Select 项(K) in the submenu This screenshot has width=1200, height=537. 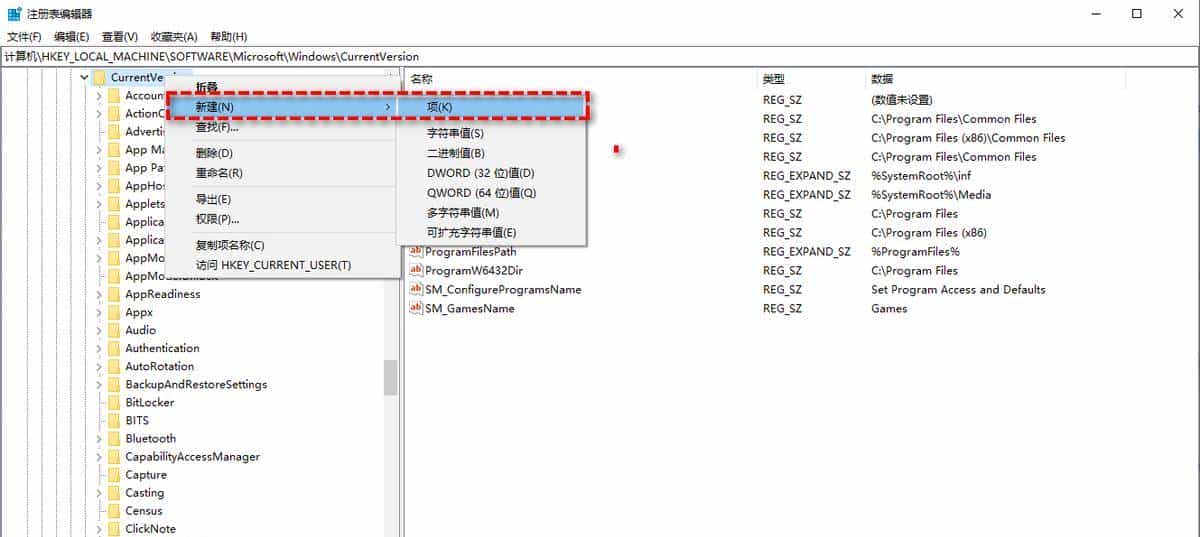(491, 107)
